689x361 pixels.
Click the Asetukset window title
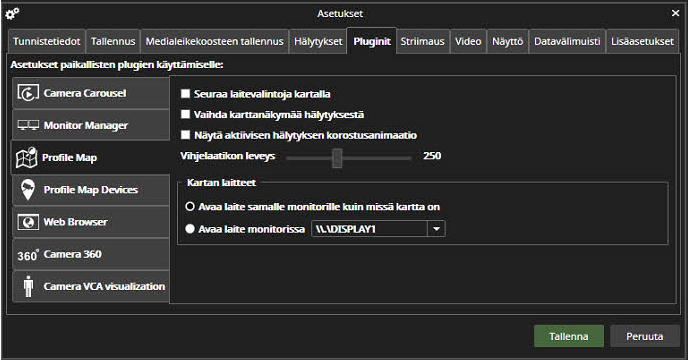pyautogui.click(x=340, y=14)
